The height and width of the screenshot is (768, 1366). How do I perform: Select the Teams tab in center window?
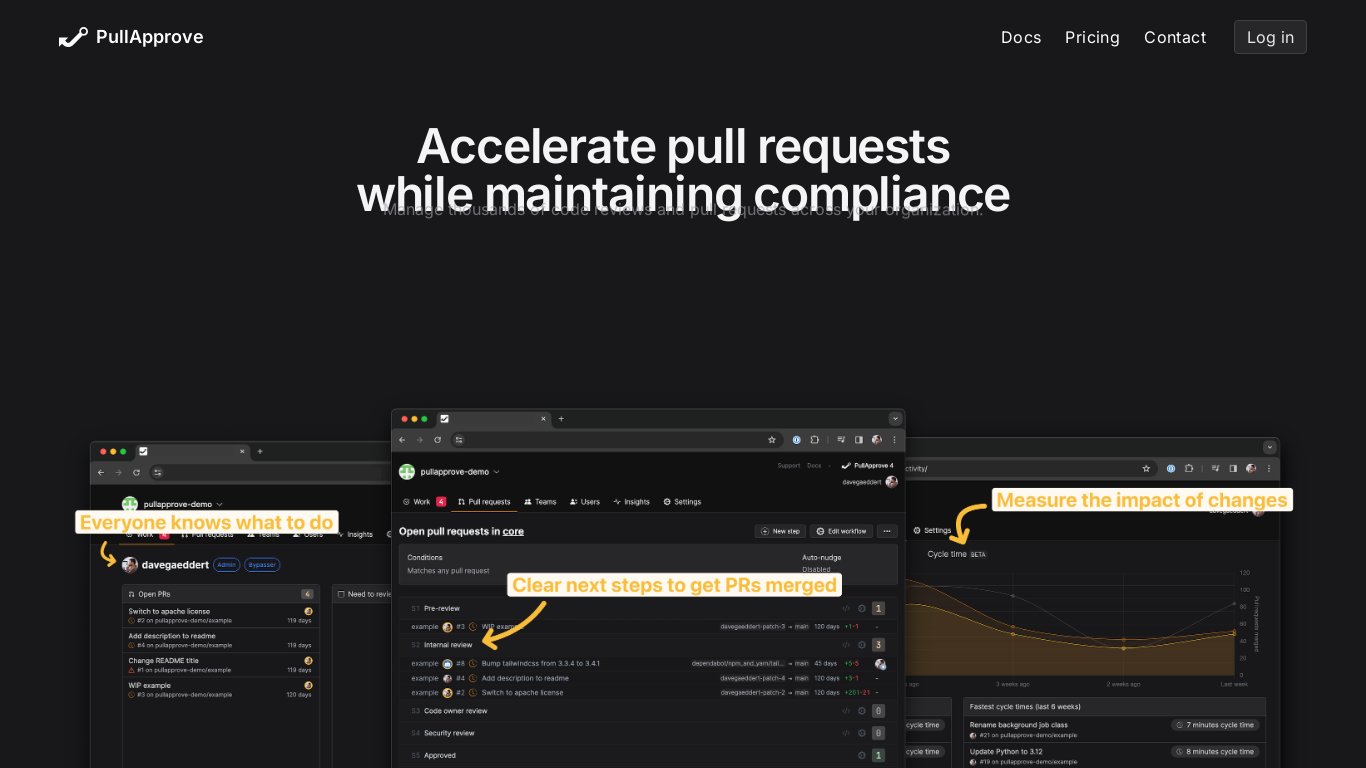click(x=540, y=502)
